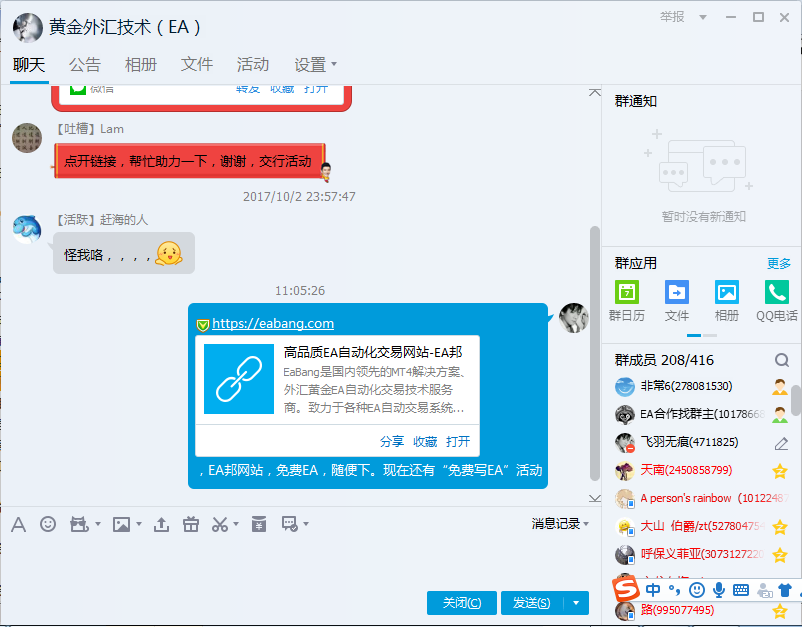Click the upload file icon
This screenshot has width=802, height=627.
point(161,524)
